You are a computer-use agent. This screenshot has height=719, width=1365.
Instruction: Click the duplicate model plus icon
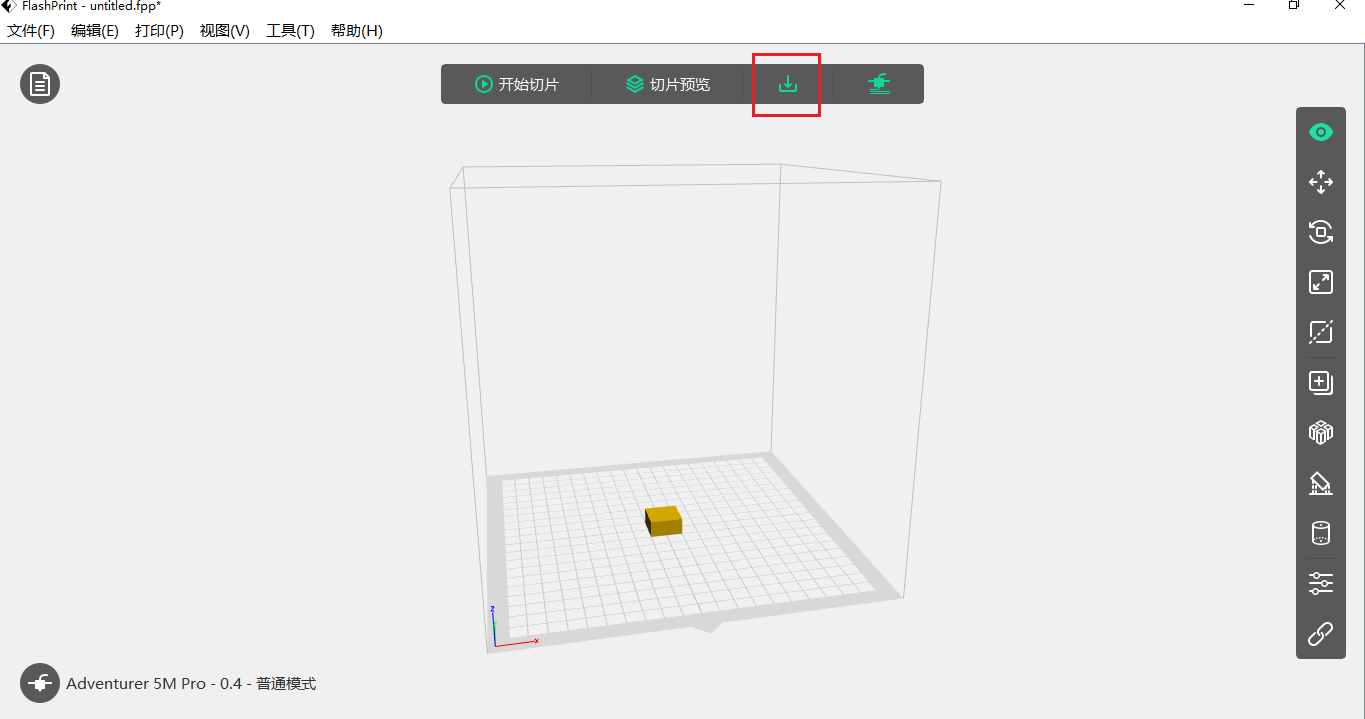click(x=1321, y=382)
